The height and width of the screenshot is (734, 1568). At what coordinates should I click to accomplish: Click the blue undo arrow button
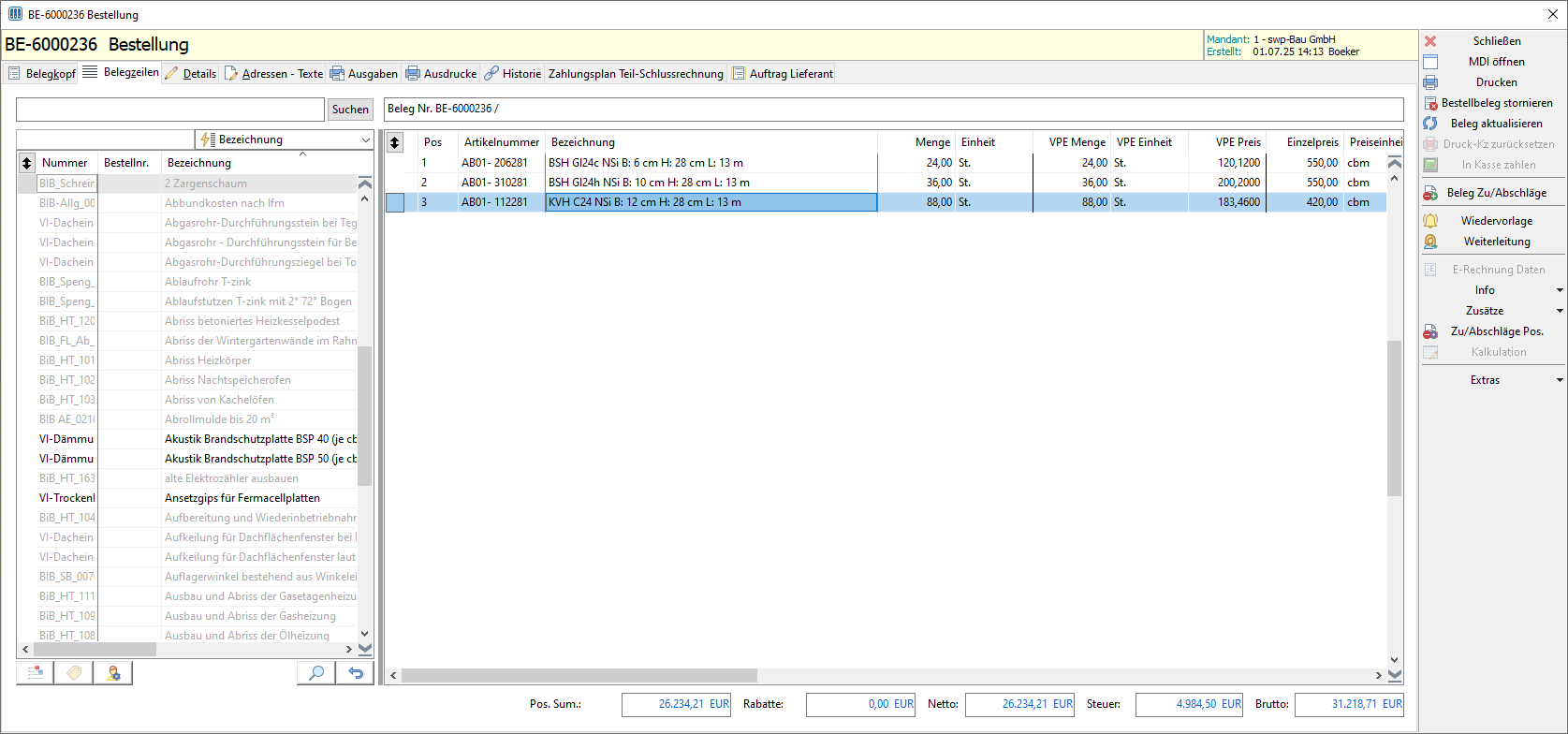tap(356, 672)
